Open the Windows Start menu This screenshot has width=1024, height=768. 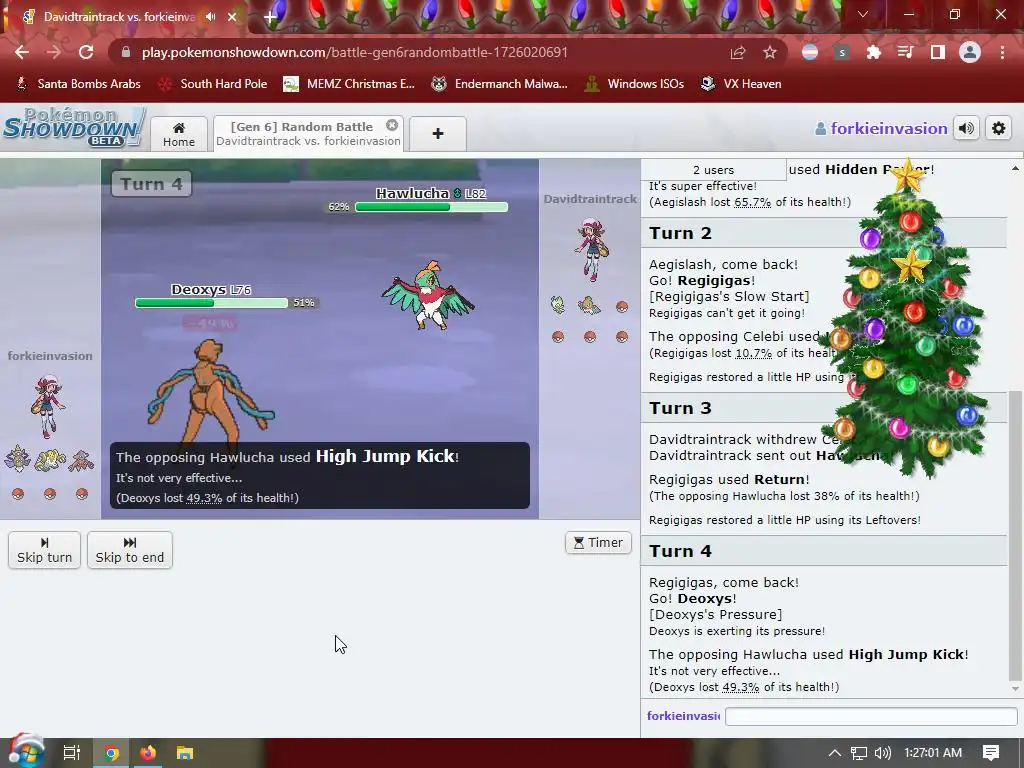(26, 751)
